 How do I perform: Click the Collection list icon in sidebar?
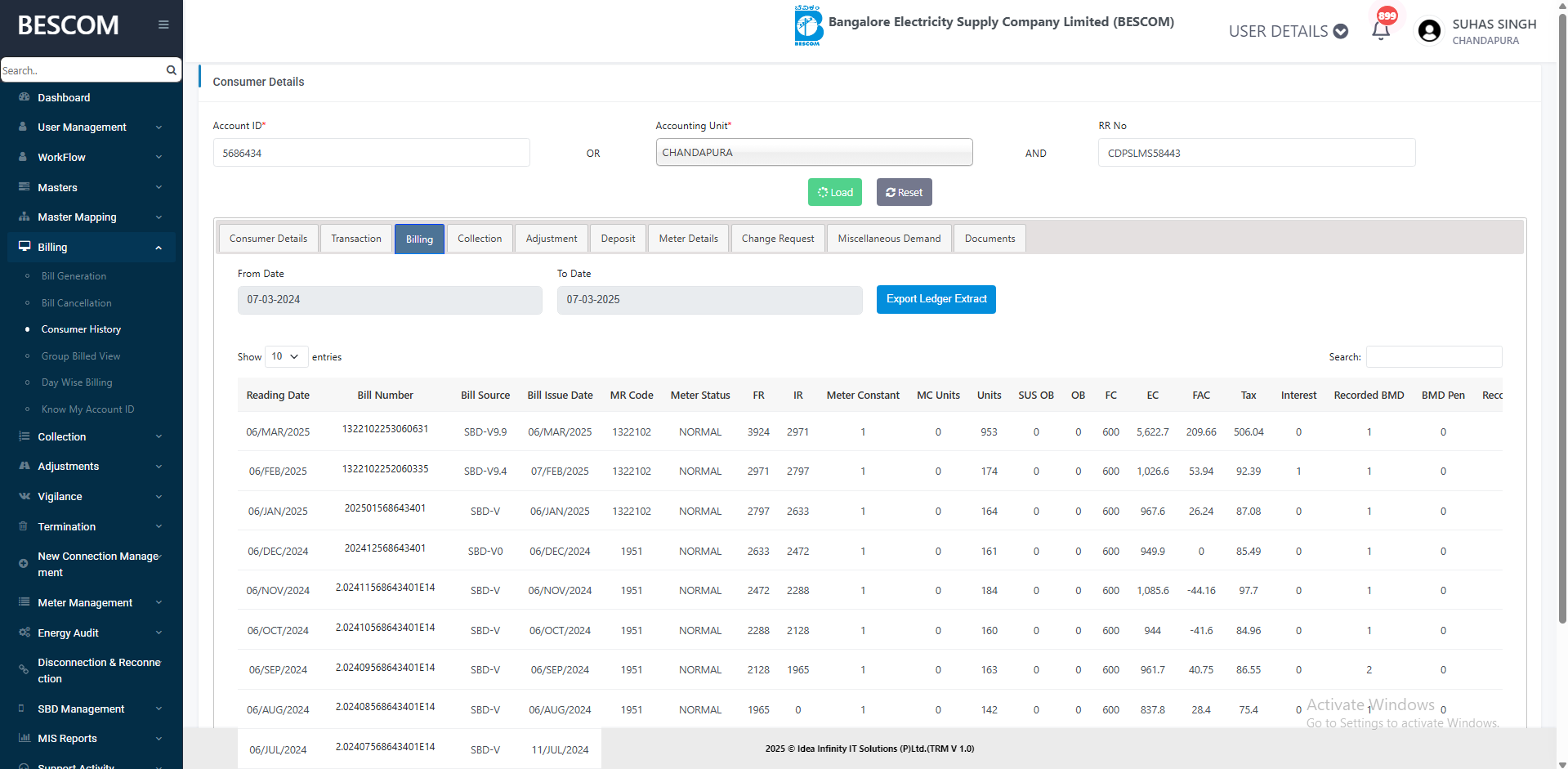click(x=24, y=436)
